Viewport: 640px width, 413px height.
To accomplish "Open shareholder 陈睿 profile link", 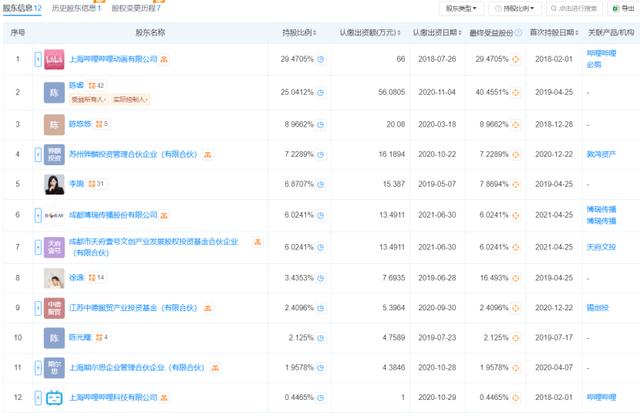I will coord(76,85).
